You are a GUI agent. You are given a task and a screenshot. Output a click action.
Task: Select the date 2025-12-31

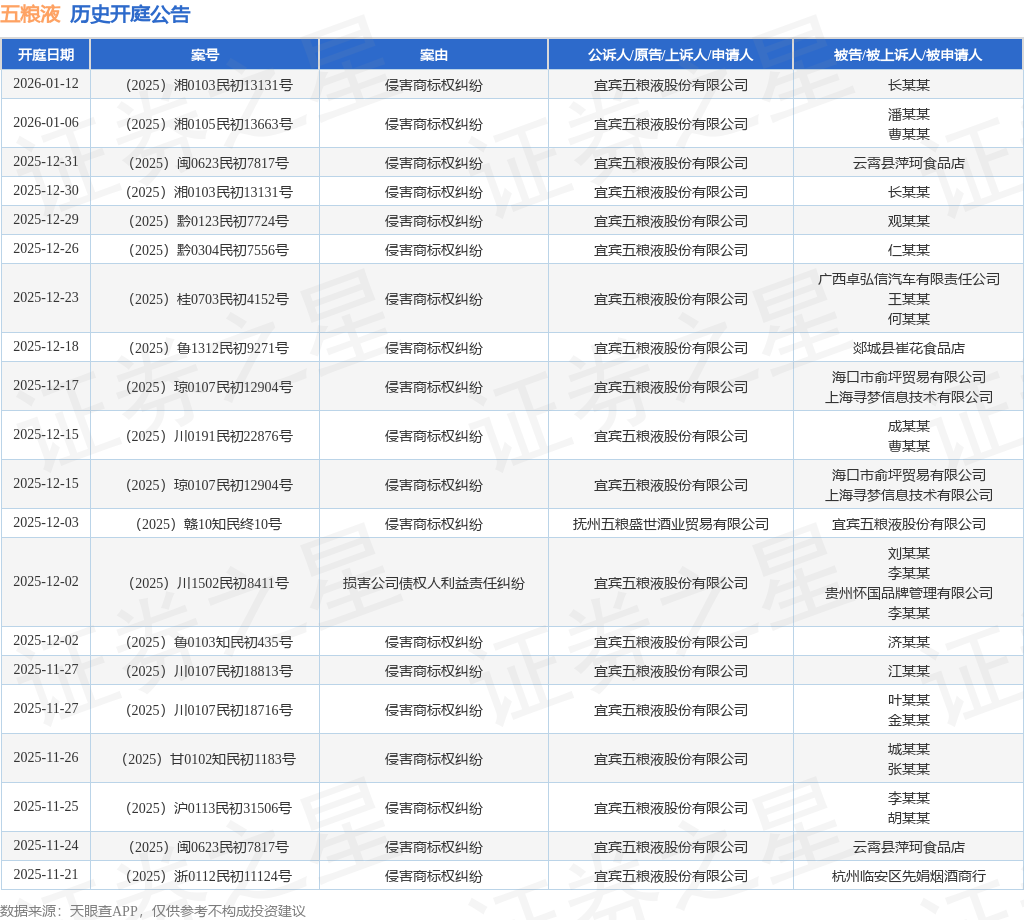pyautogui.click(x=46, y=162)
